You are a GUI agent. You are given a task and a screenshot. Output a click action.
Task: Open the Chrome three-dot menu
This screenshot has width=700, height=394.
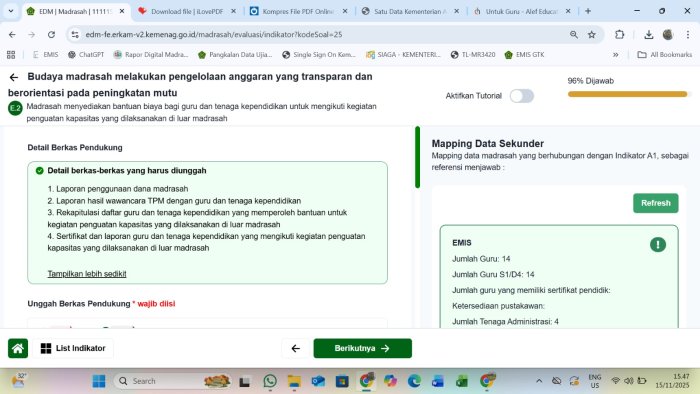[x=688, y=34]
